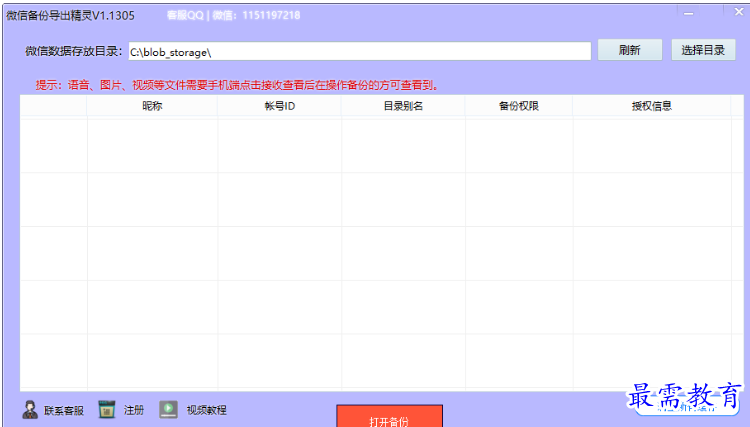This screenshot has width=750, height=427.
Task: Focus the WeChat data directory path field
Action: coord(360,52)
